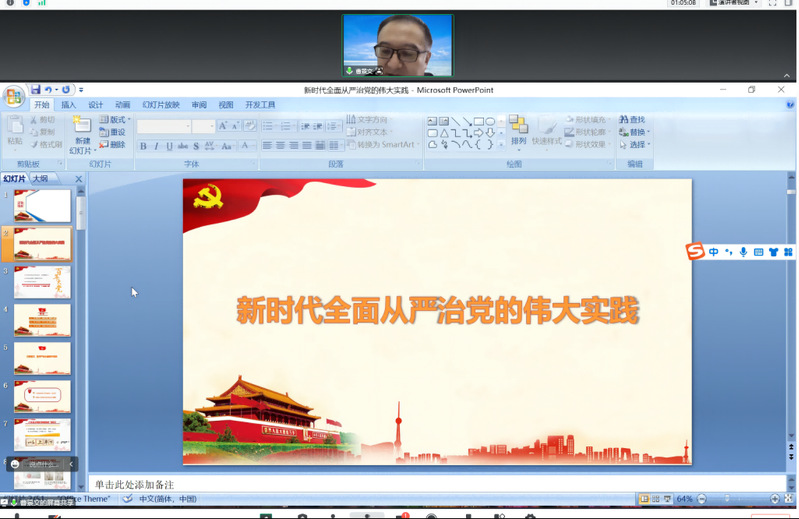Image resolution: width=799 pixels, height=519 pixels.
Task: Delete the slide using 删除 icon
Action: coord(112,145)
